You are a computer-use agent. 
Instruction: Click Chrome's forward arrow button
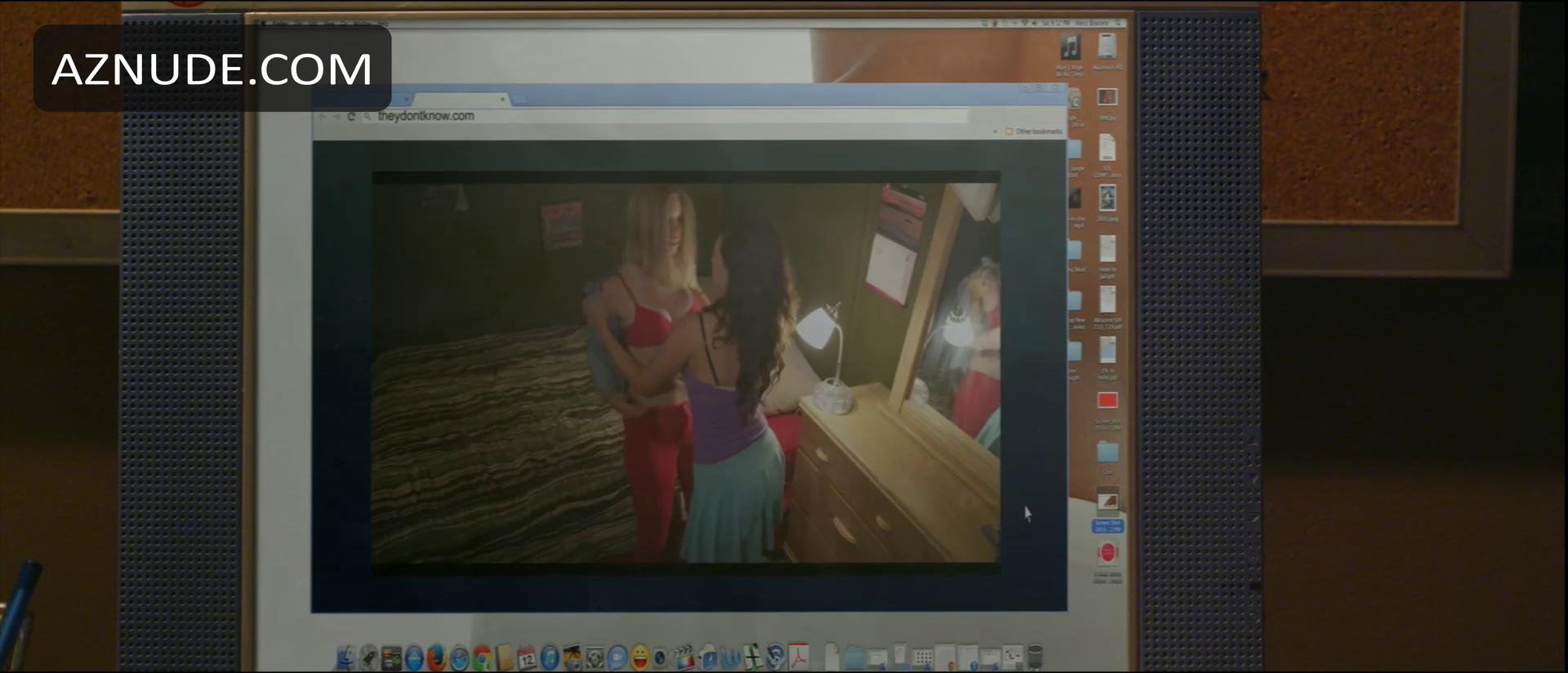(x=336, y=117)
